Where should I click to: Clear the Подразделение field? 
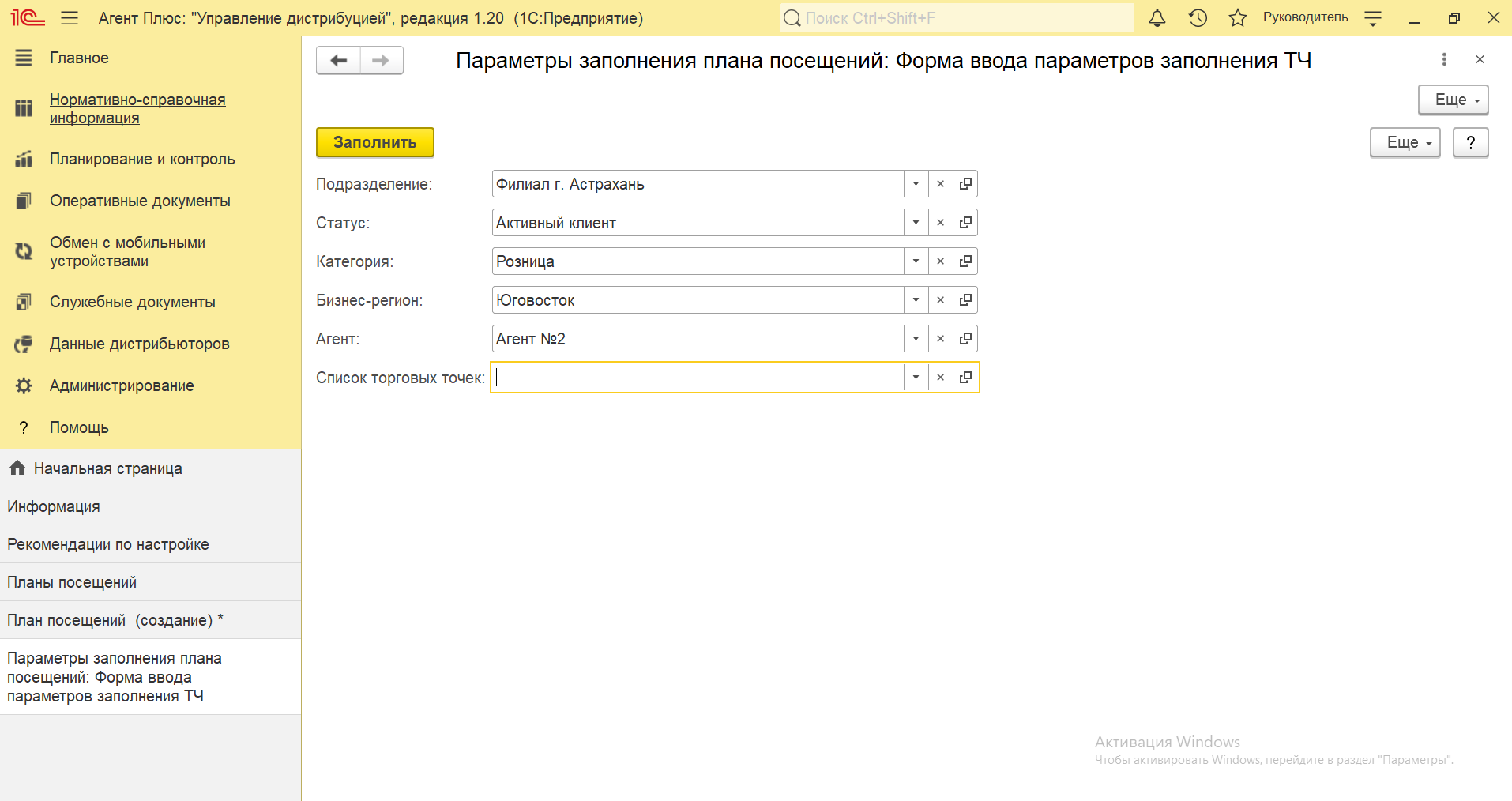[940, 184]
